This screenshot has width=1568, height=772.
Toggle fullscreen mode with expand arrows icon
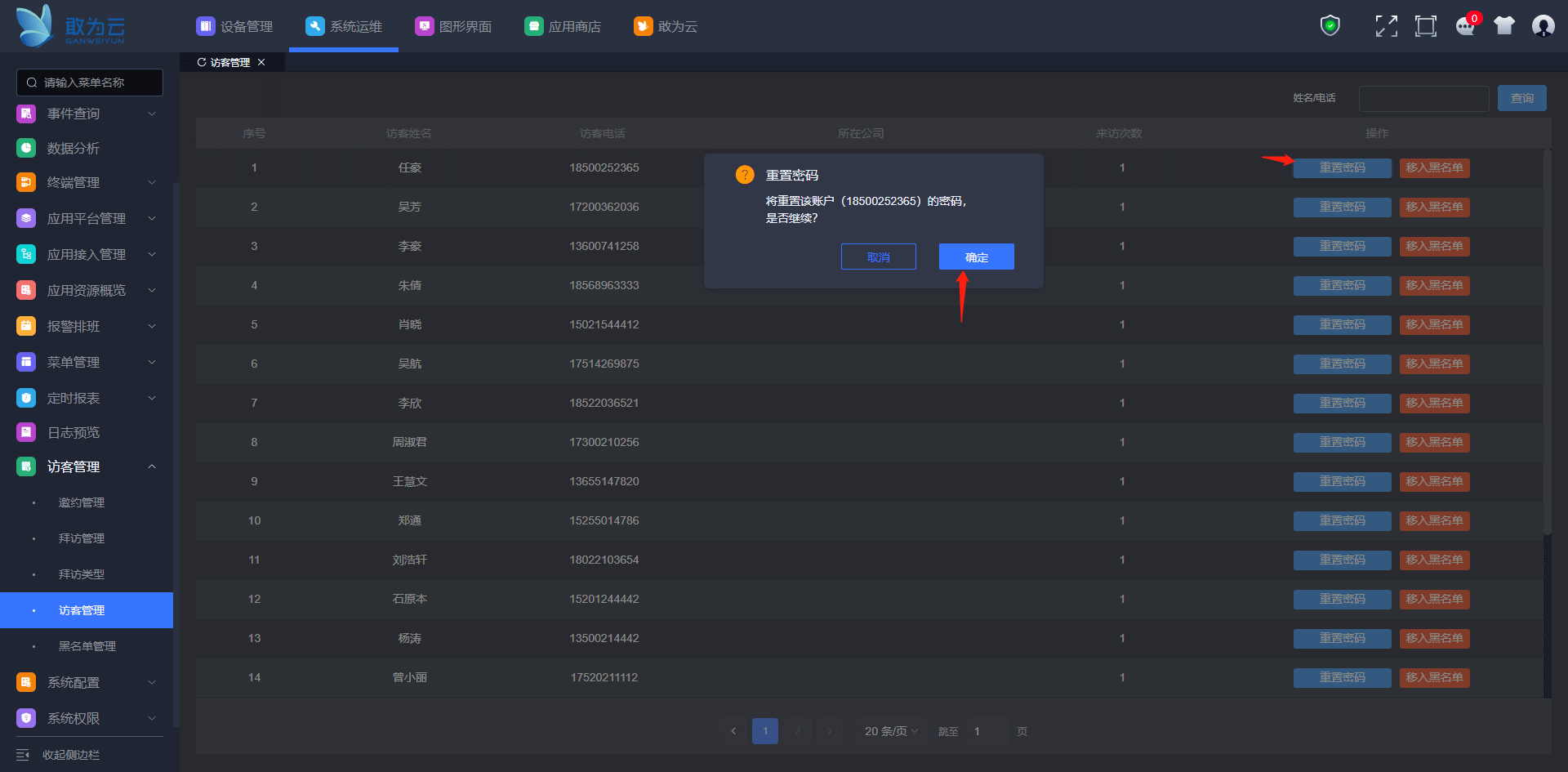coord(1386,26)
